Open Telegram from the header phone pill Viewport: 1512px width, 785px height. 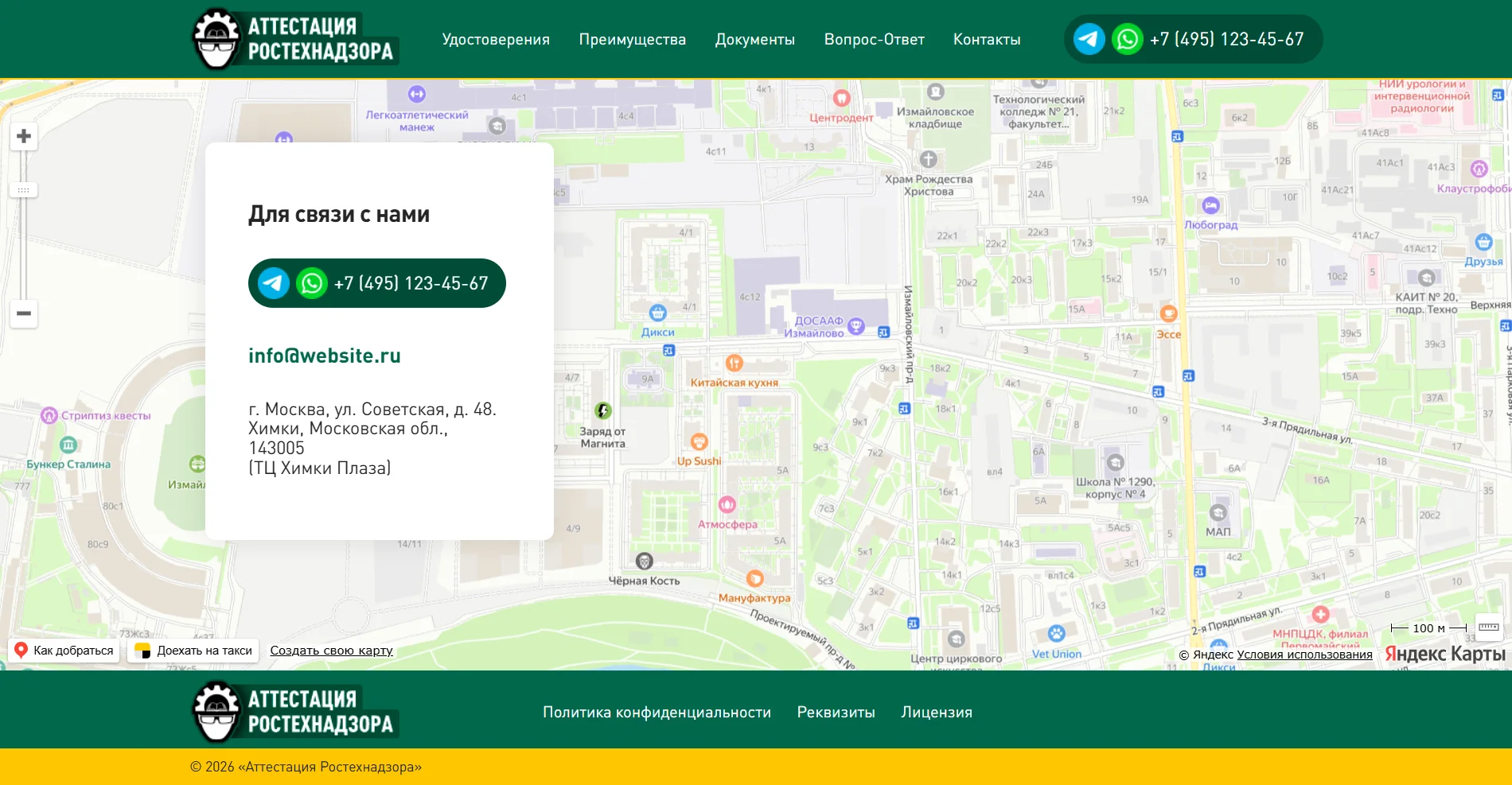1089,39
